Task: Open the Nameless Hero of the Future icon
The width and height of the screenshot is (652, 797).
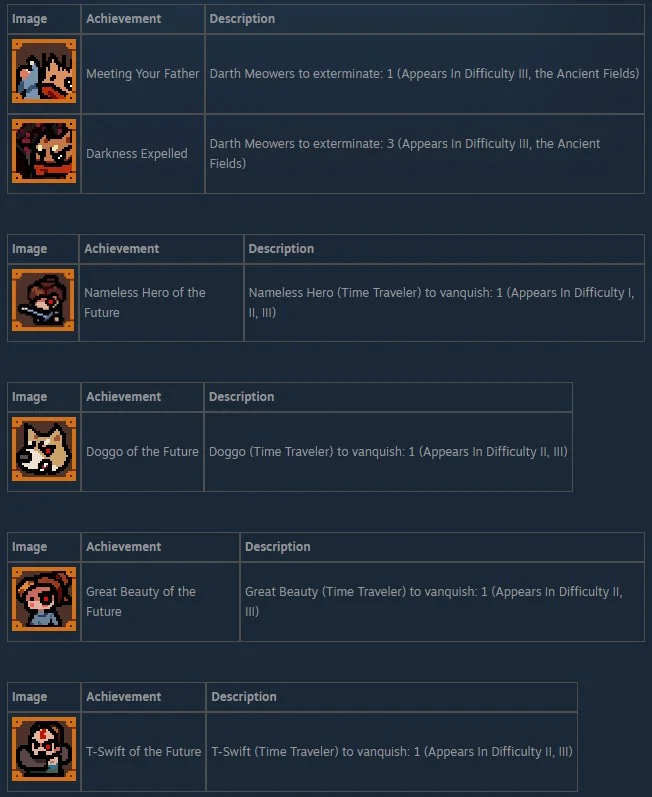Action: point(43,300)
